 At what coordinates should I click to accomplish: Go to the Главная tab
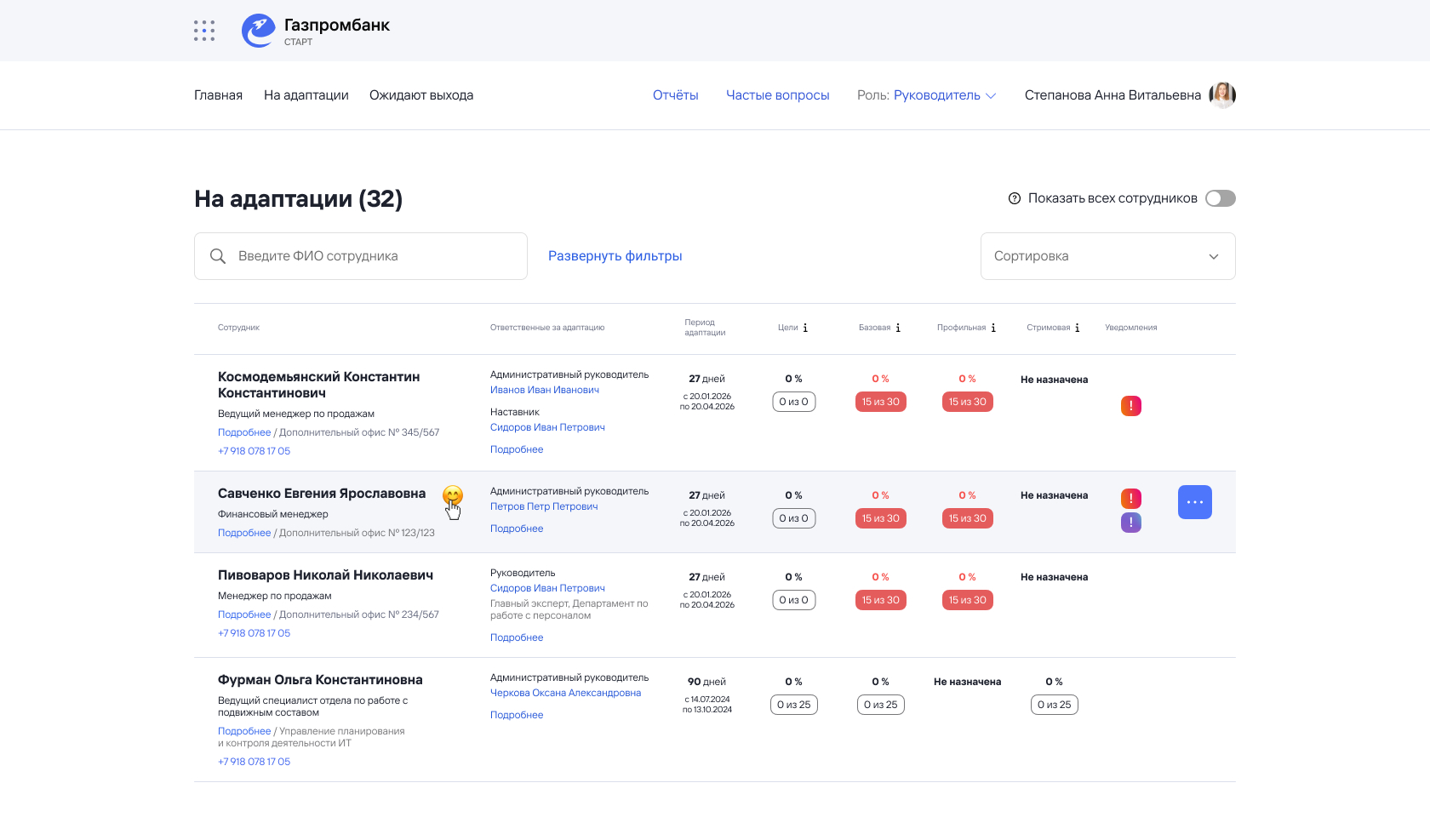coord(218,95)
